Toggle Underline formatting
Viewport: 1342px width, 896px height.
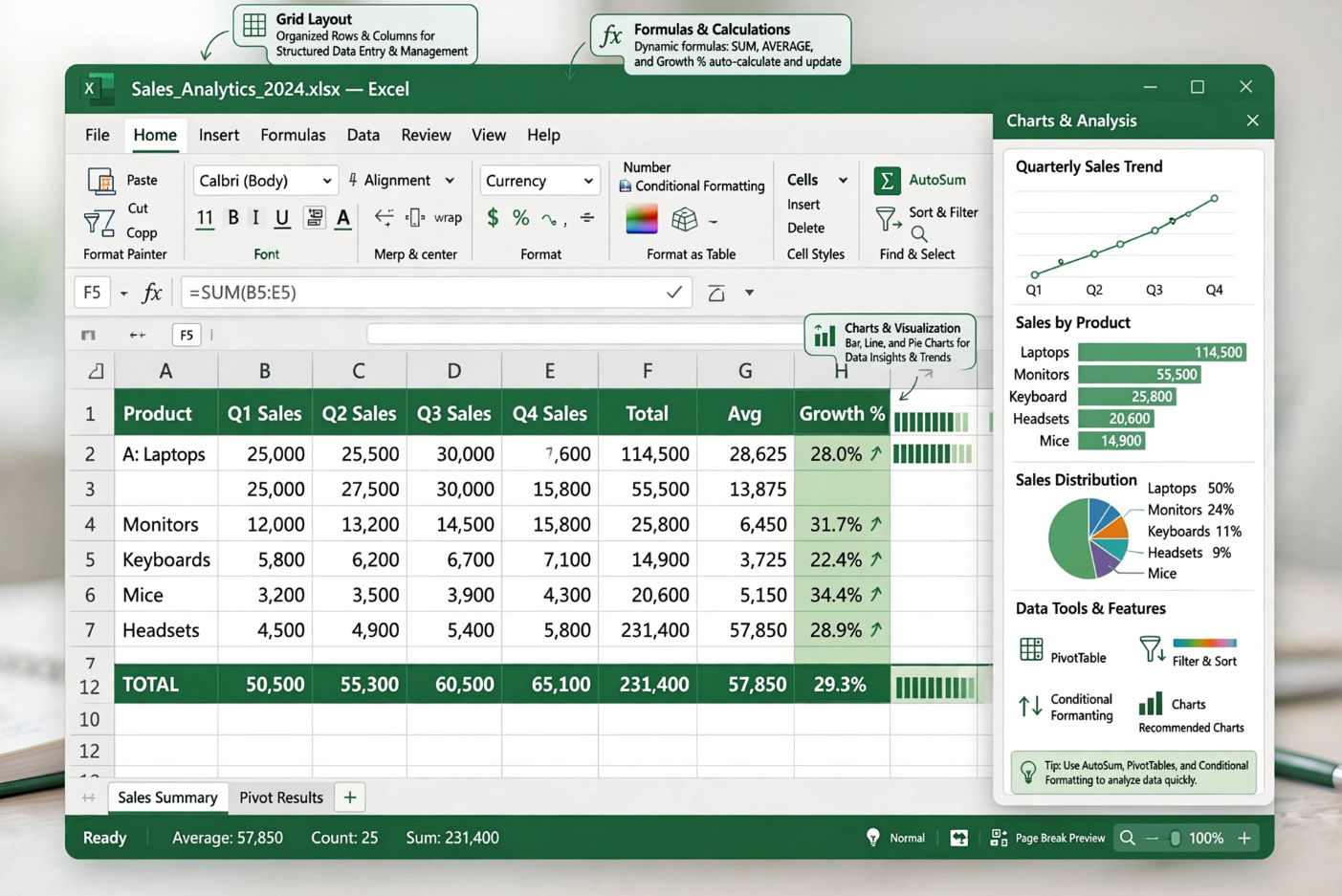pos(281,218)
